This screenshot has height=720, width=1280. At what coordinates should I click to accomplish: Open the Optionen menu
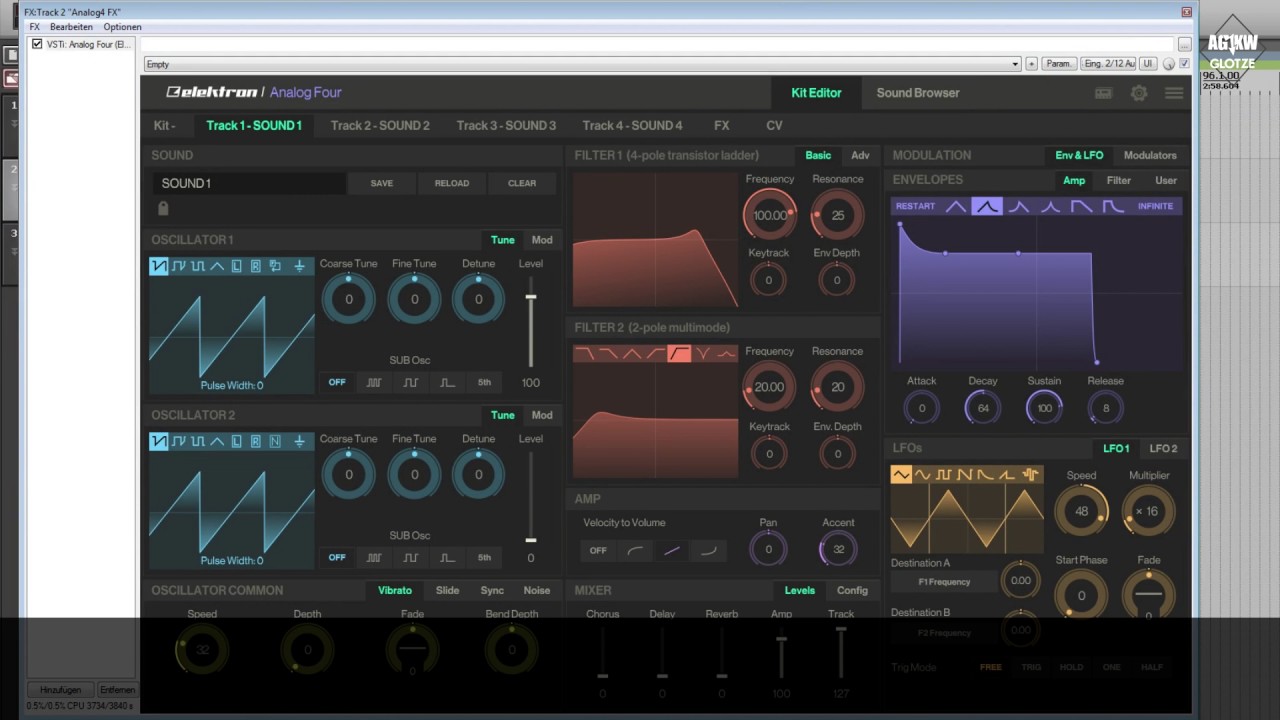point(122,27)
